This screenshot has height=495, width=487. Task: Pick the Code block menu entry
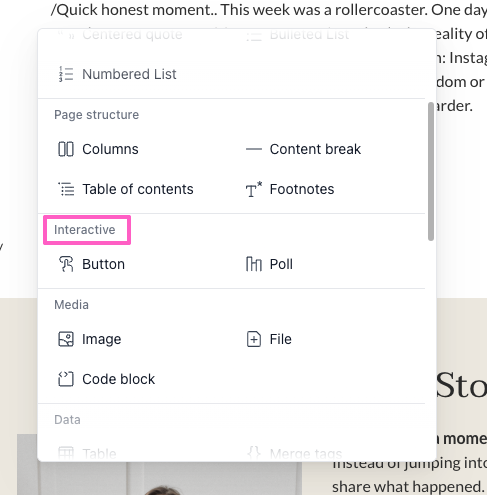click(x=118, y=379)
